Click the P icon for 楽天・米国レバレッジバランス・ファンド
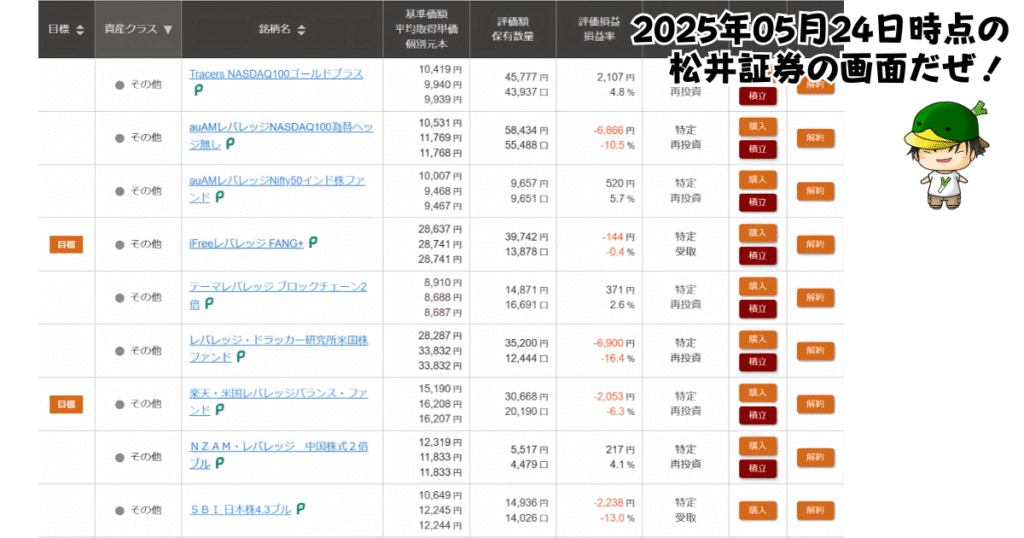 click(220, 409)
